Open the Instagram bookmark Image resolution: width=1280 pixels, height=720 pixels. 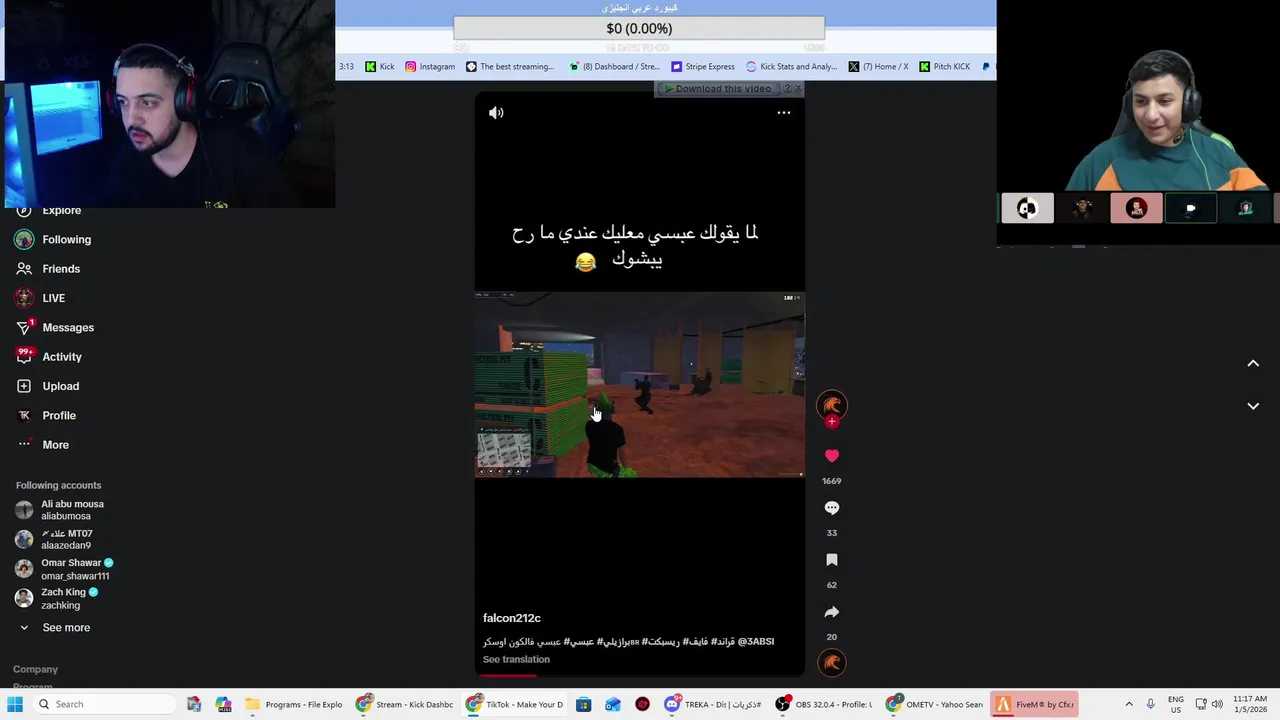click(x=430, y=67)
